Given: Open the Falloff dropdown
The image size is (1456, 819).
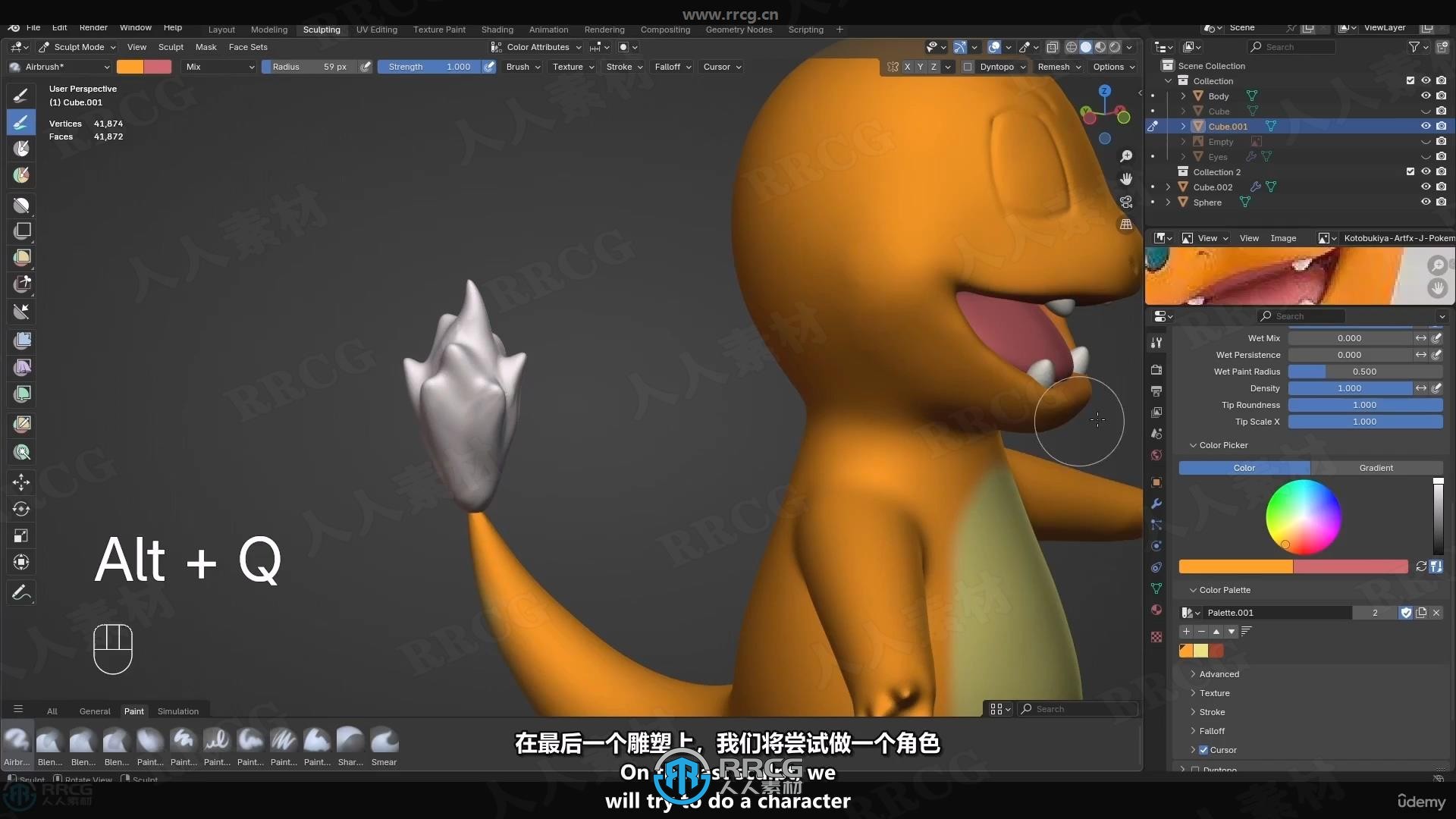Looking at the screenshot, I should point(673,67).
